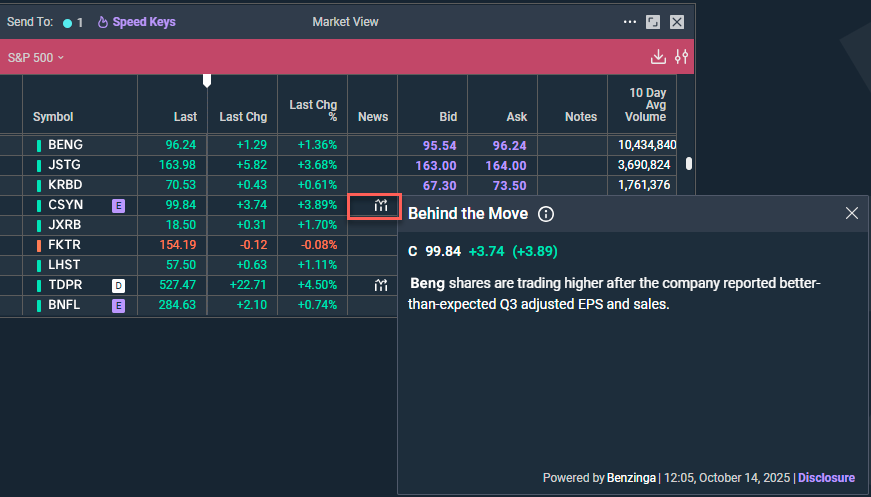Click the Behind the Move icon for CSYN
This screenshot has height=497, width=871.
pos(374,206)
